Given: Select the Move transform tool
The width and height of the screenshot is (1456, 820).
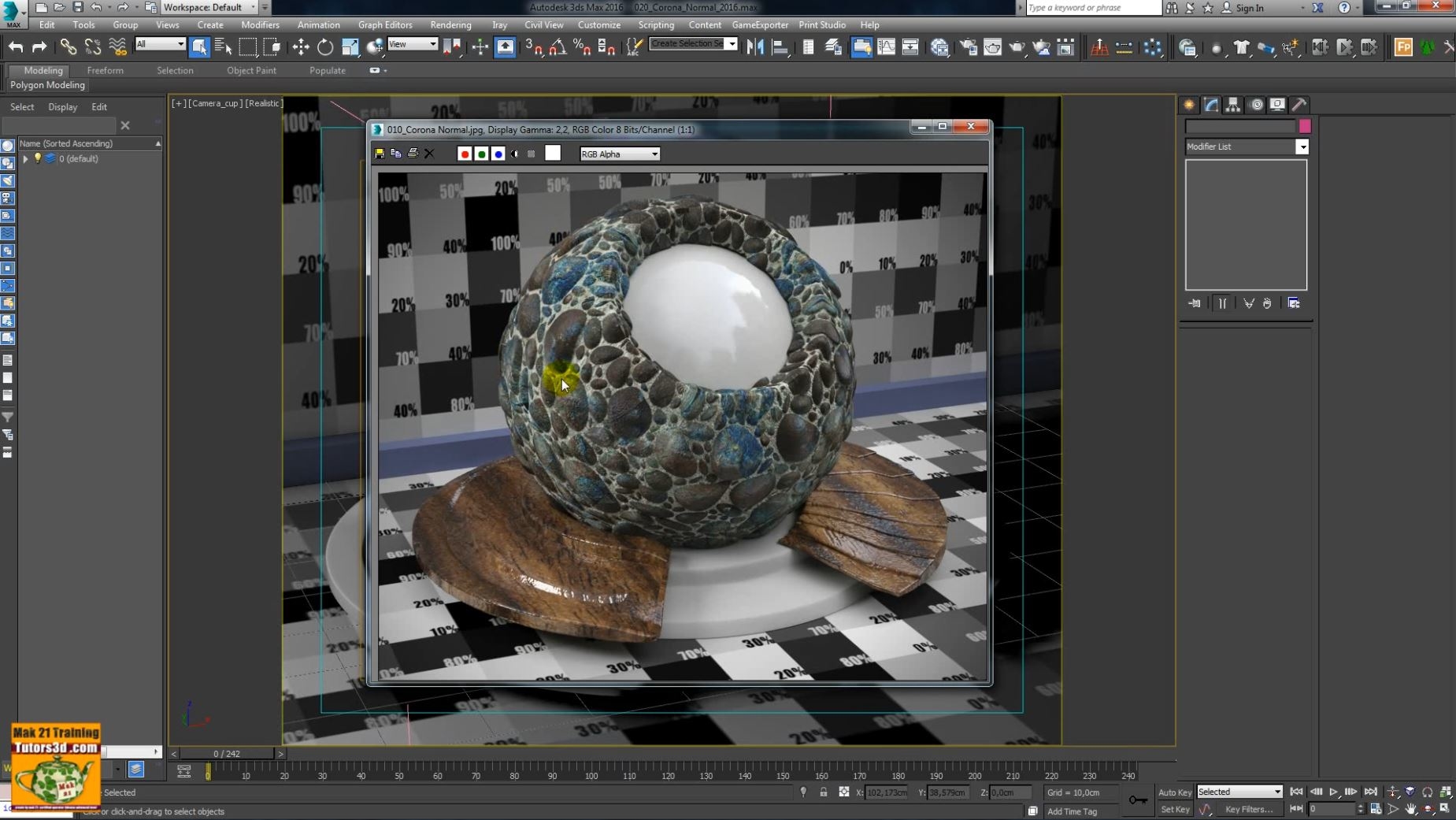Looking at the screenshot, I should pos(300,47).
